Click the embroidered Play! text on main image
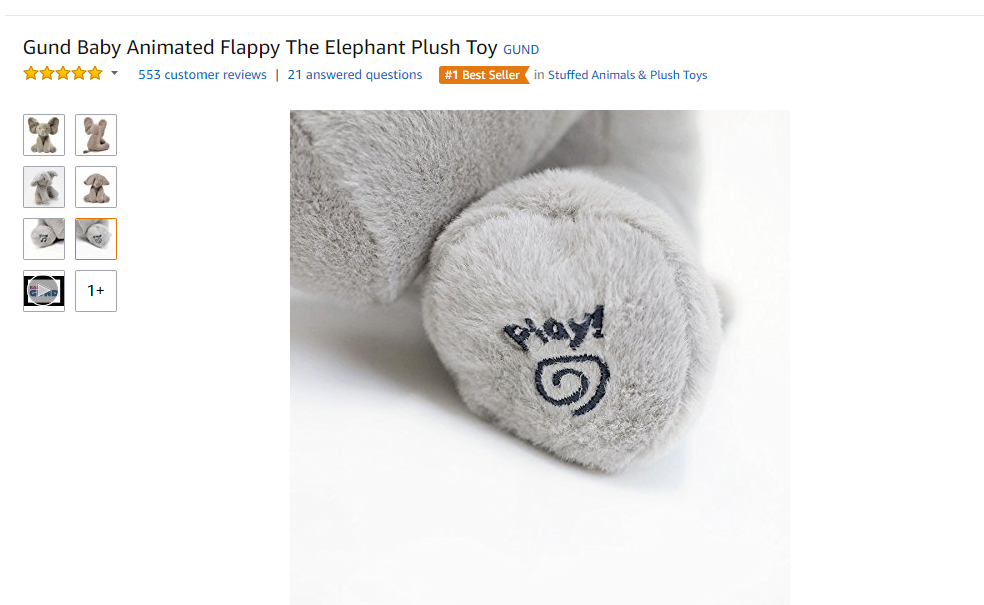The height and width of the screenshot is (605, 984). pos(555,328)
